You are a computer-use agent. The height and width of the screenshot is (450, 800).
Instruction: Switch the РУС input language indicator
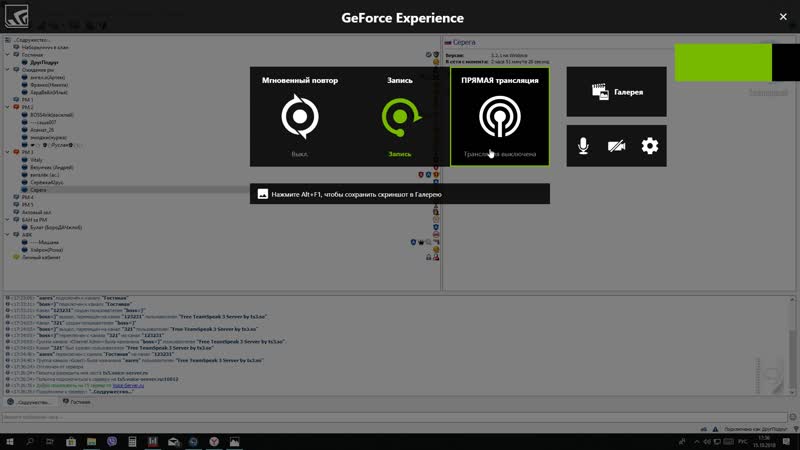tap(743, 441)
